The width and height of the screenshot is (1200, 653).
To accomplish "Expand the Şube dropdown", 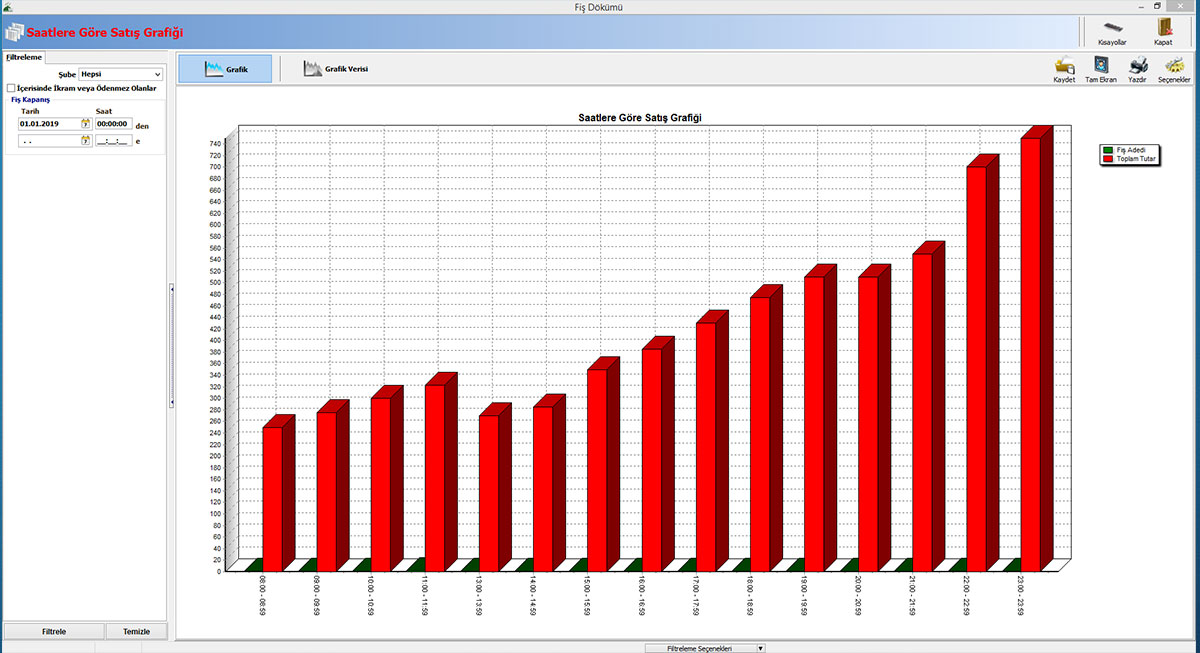I will 158,74.
